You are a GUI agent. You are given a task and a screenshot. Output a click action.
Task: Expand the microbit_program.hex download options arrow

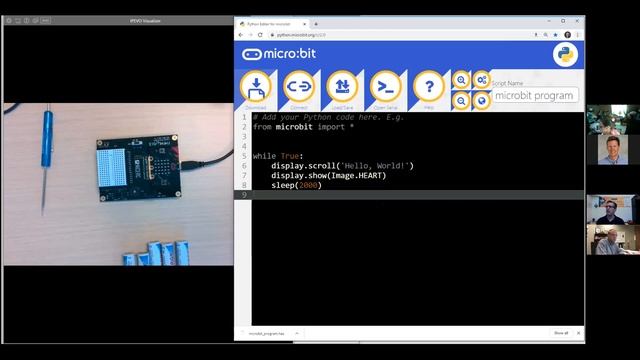297,333
